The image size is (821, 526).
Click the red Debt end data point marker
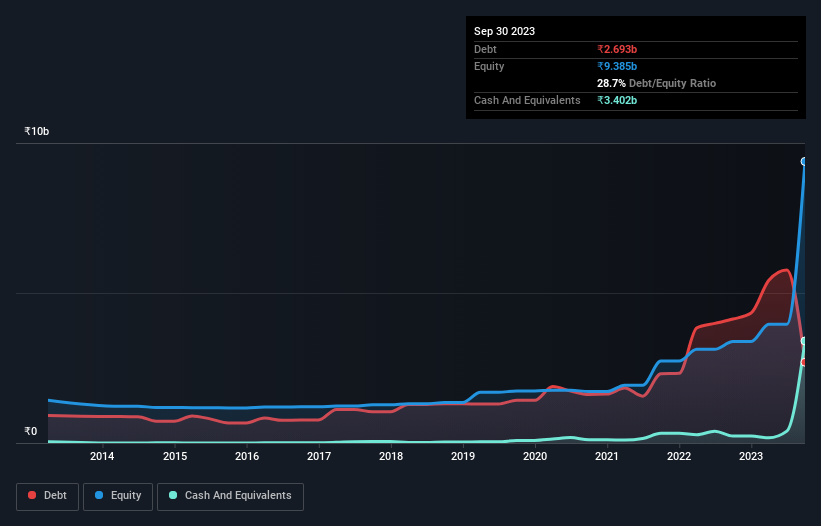(804, 362)
